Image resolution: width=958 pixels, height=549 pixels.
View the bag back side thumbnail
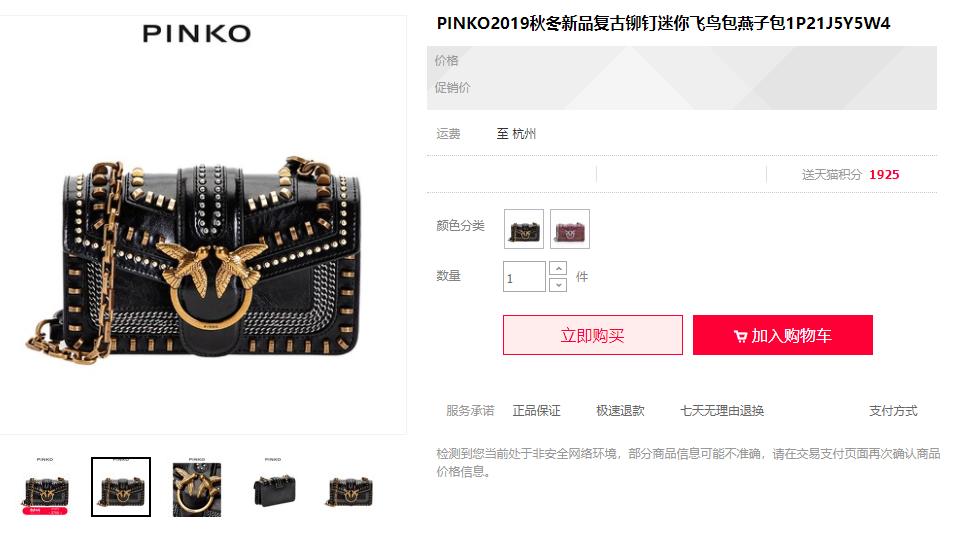tap(273, 487)
